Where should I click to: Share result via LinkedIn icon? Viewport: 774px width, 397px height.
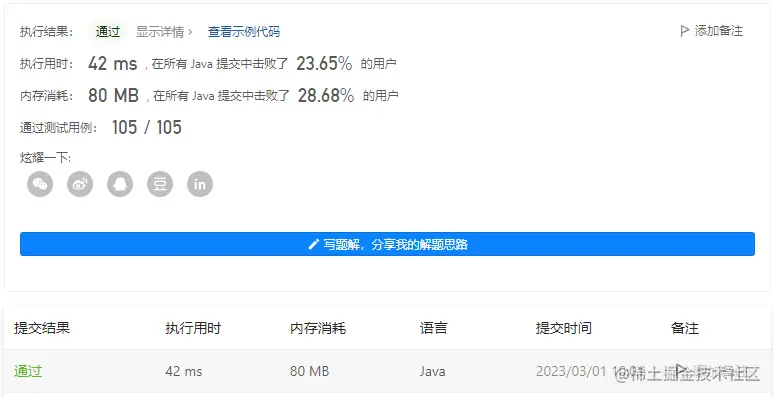(x=200, y=184)
